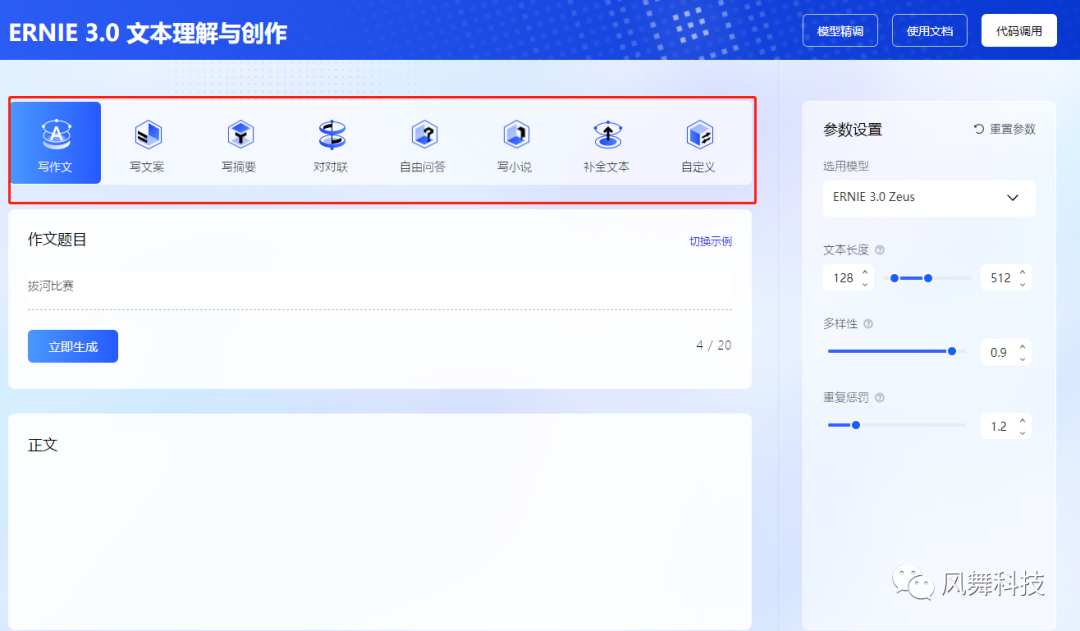Select the 写作文 essay writing icon
The width and height of the screenshot is (1080, 631).
[x=56, y=134]
